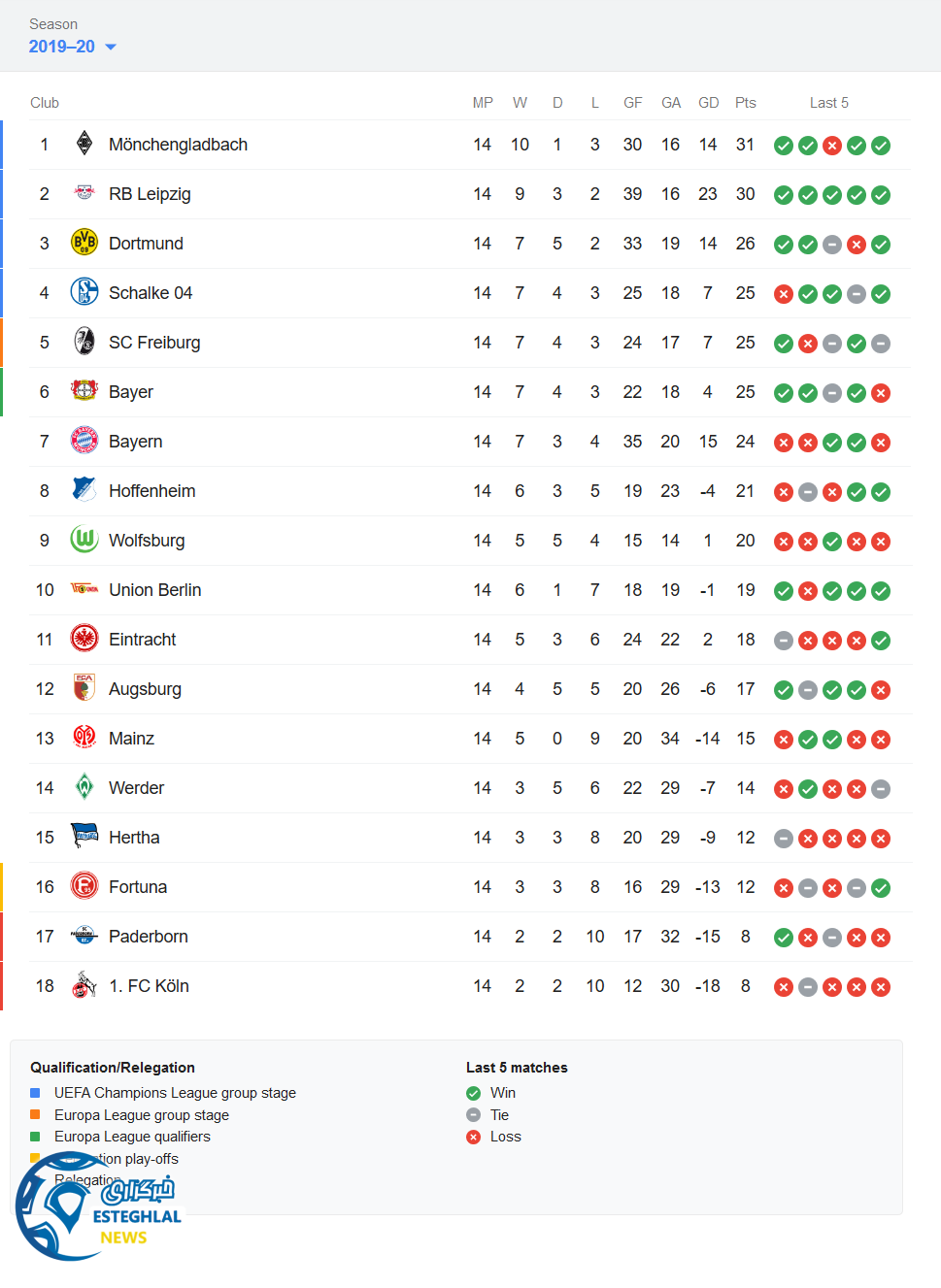Click the Schalke 04 blue crest

[x=84, y=292]
